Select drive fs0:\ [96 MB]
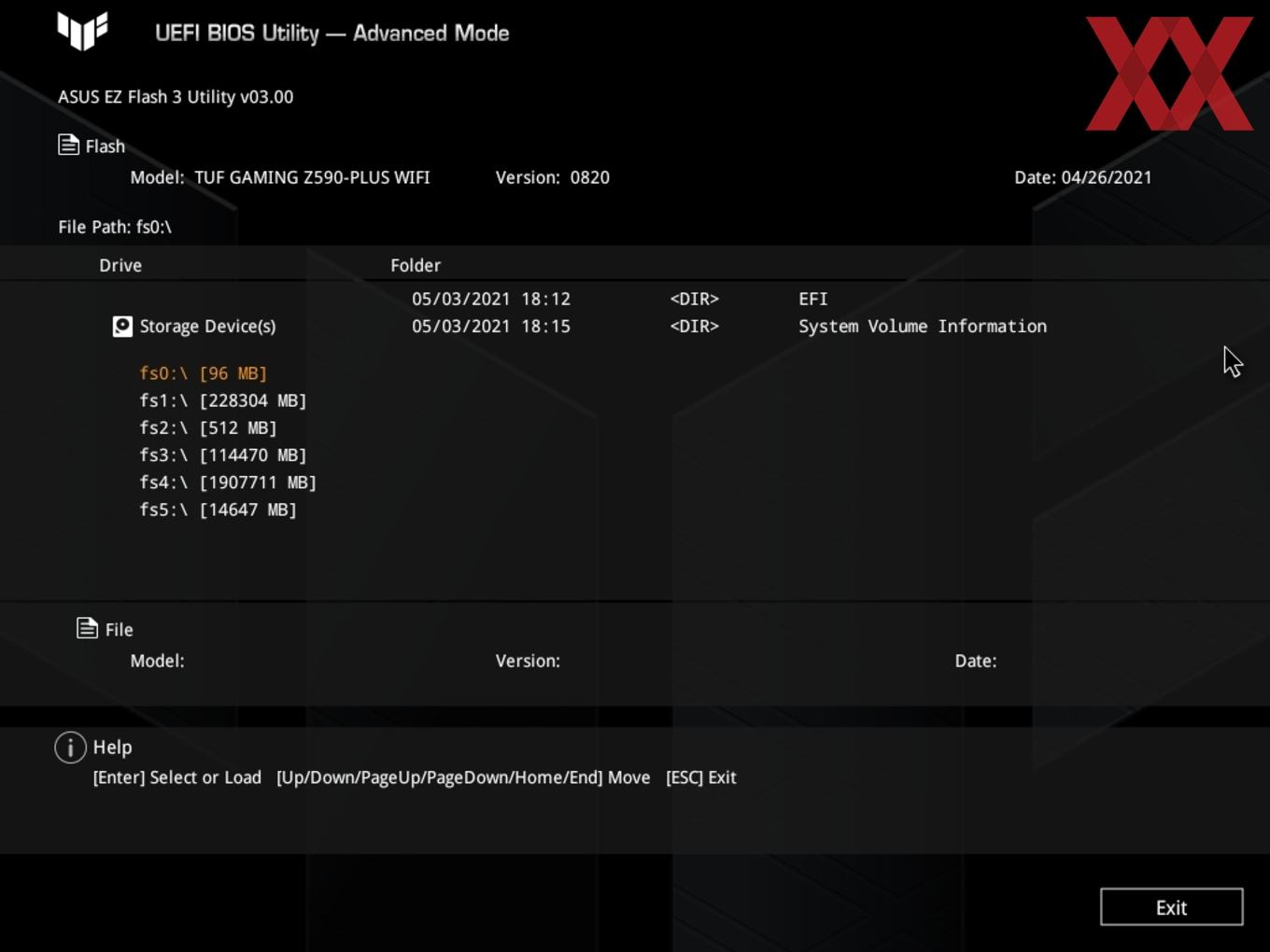Viewport: 1270px width, 952px height. click(x=204, y=373)
